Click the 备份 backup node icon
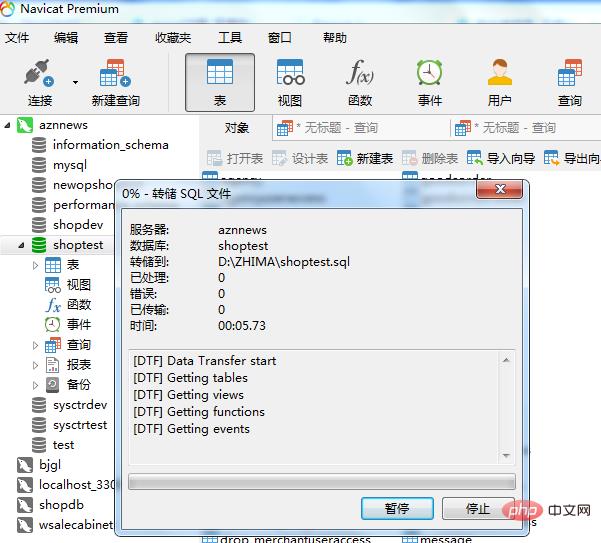601x543 pixels. point(53,385)
